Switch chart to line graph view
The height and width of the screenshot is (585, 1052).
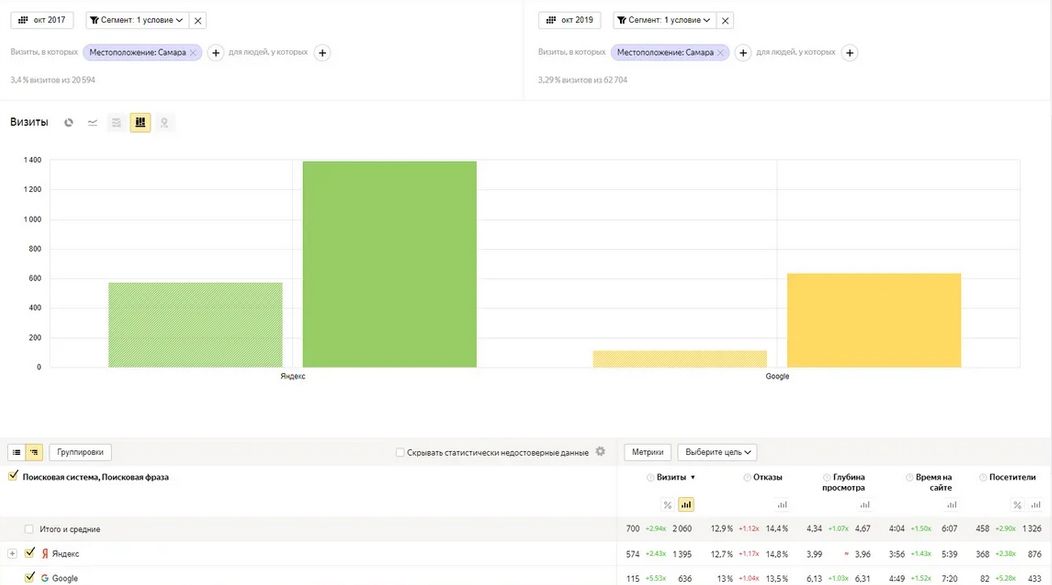click(93, 122)
